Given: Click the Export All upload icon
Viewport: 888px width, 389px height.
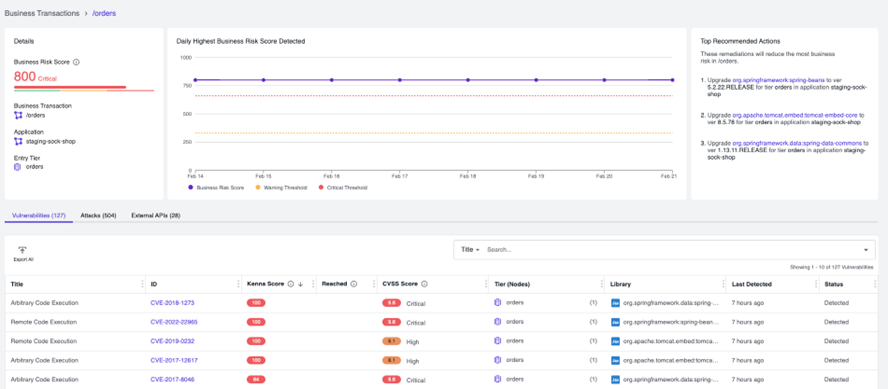Looking at the screenshot, I should point(22,250).
